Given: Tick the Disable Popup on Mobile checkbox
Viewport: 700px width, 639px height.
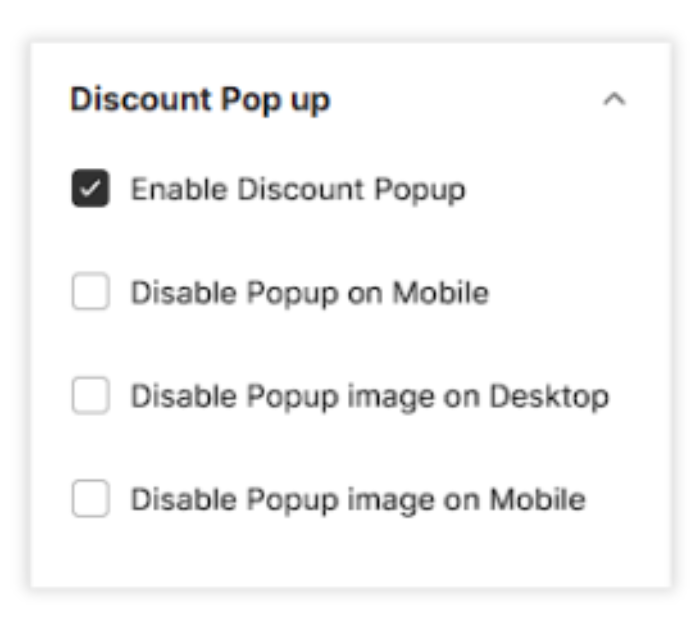Looking at the screenshot, I should [90, 293].
